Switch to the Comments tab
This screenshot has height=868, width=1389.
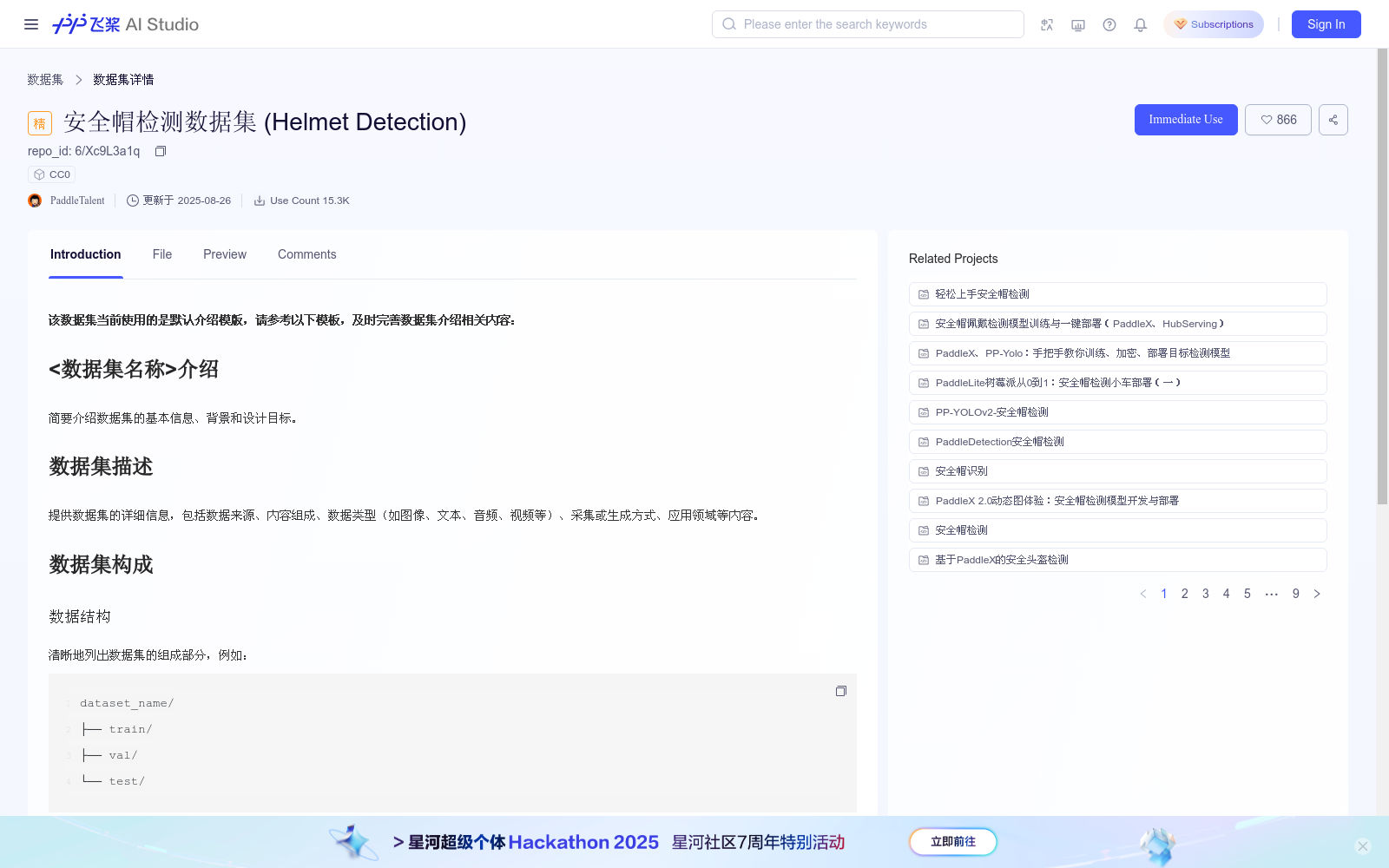[x=306, y=254]
